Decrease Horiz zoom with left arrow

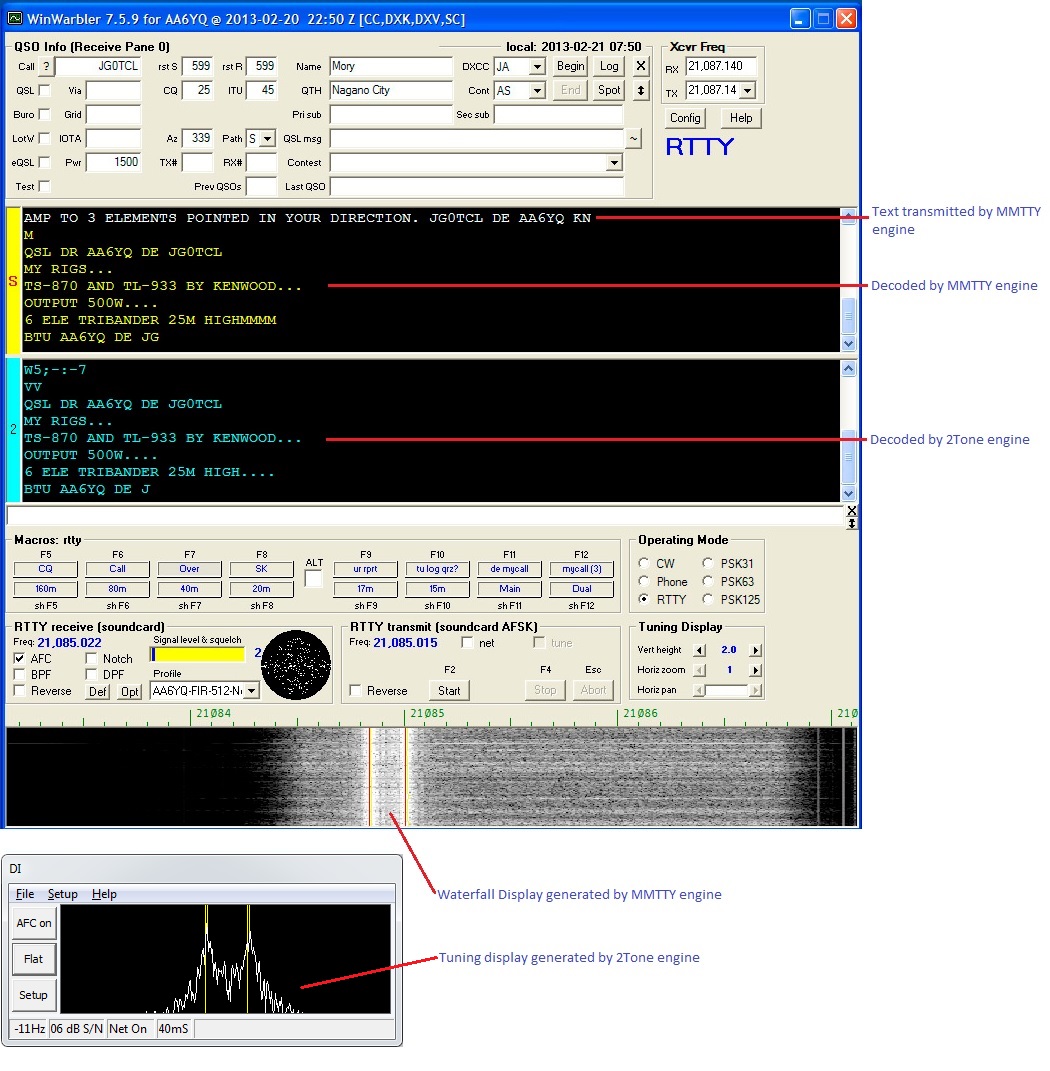[x=699, y=670]
